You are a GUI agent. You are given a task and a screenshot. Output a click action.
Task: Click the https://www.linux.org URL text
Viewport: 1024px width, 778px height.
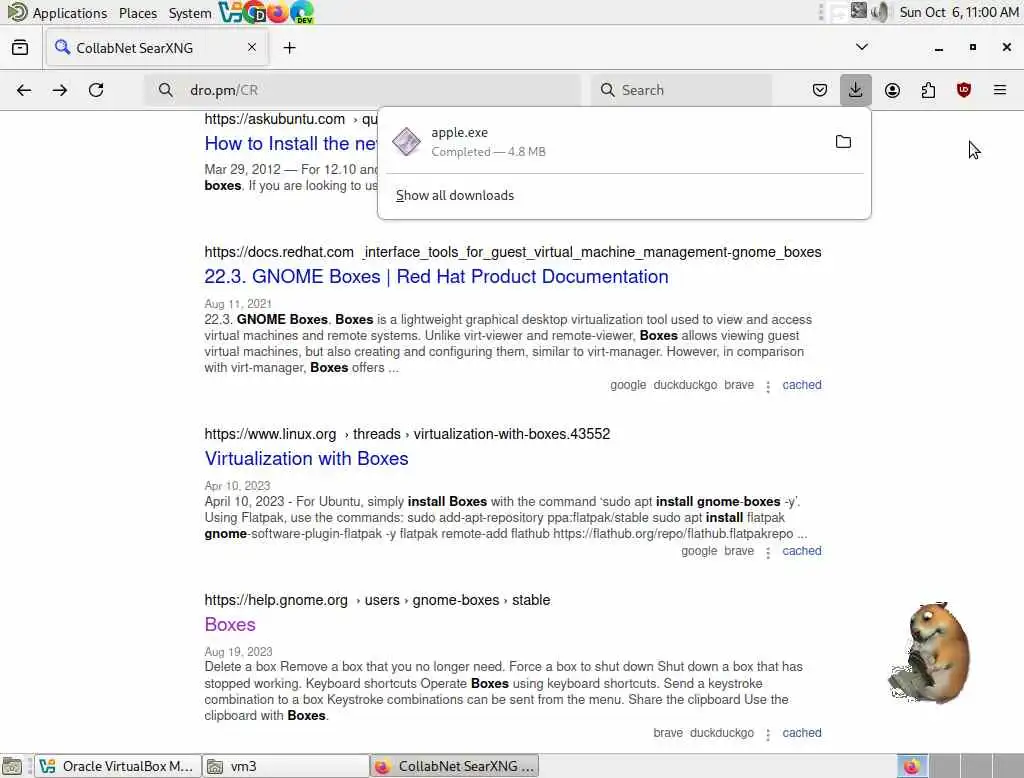[x=270, y=434]
